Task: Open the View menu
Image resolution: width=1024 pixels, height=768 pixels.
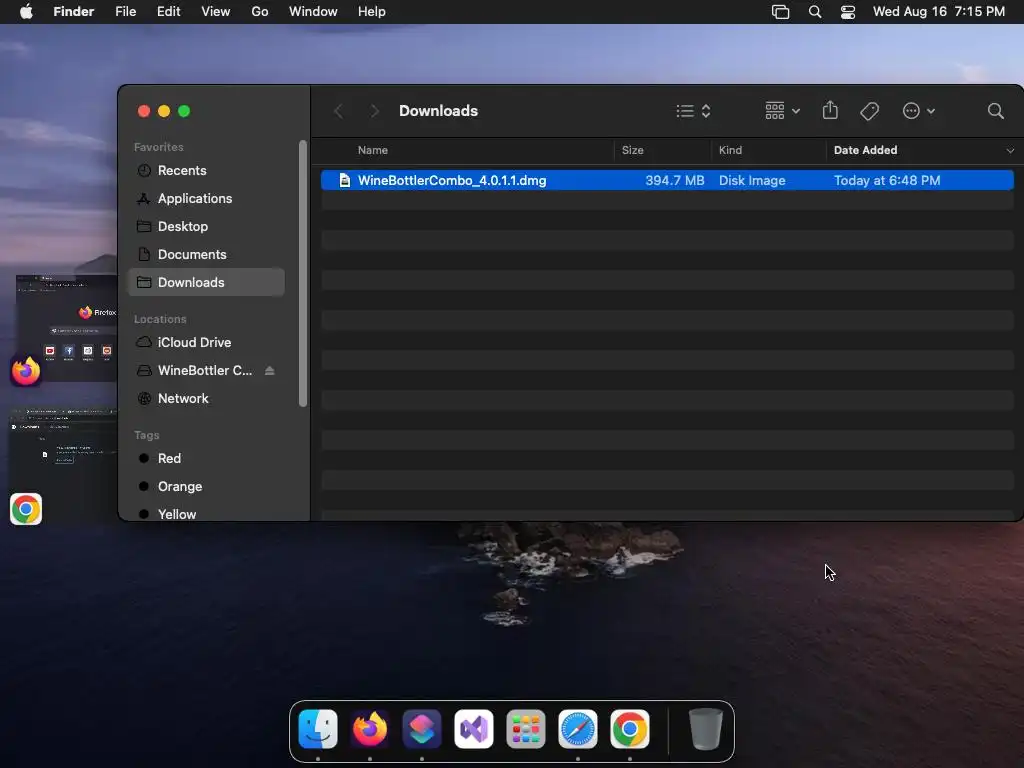Action: 216,12
